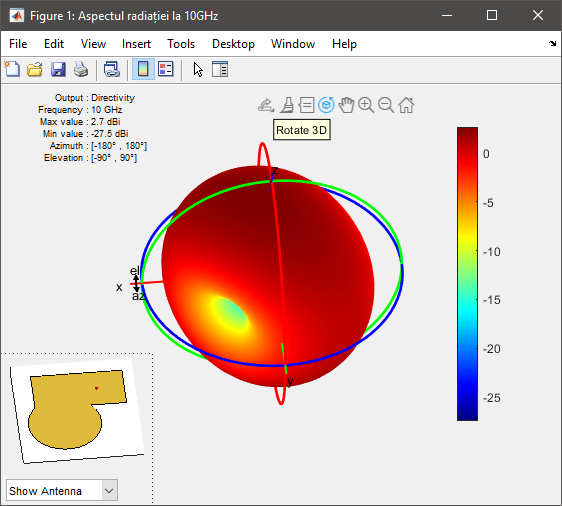This screenshot has height=506, width=562.
Task: Open the Insert menu
Action: click(136, 44)
